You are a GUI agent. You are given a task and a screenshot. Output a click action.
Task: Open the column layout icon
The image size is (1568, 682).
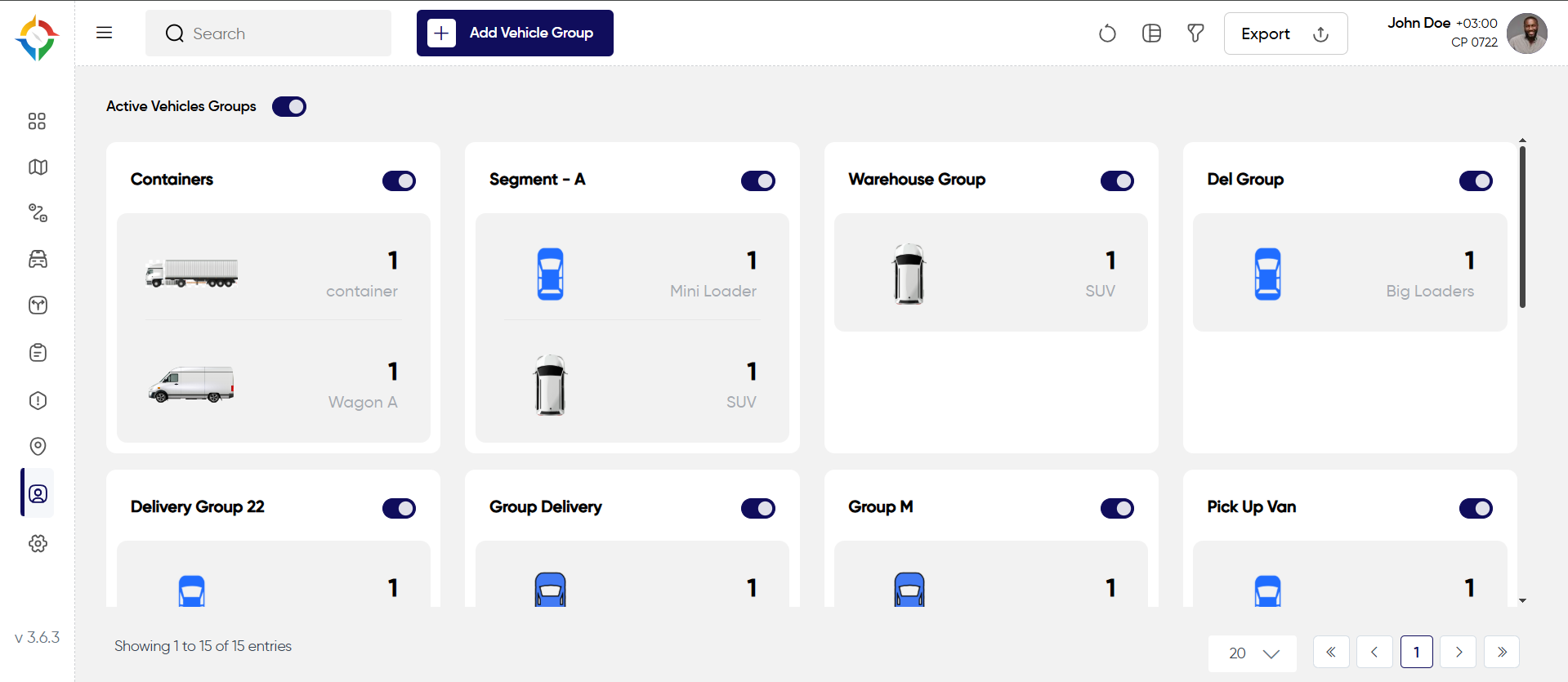click(1151, 33)
